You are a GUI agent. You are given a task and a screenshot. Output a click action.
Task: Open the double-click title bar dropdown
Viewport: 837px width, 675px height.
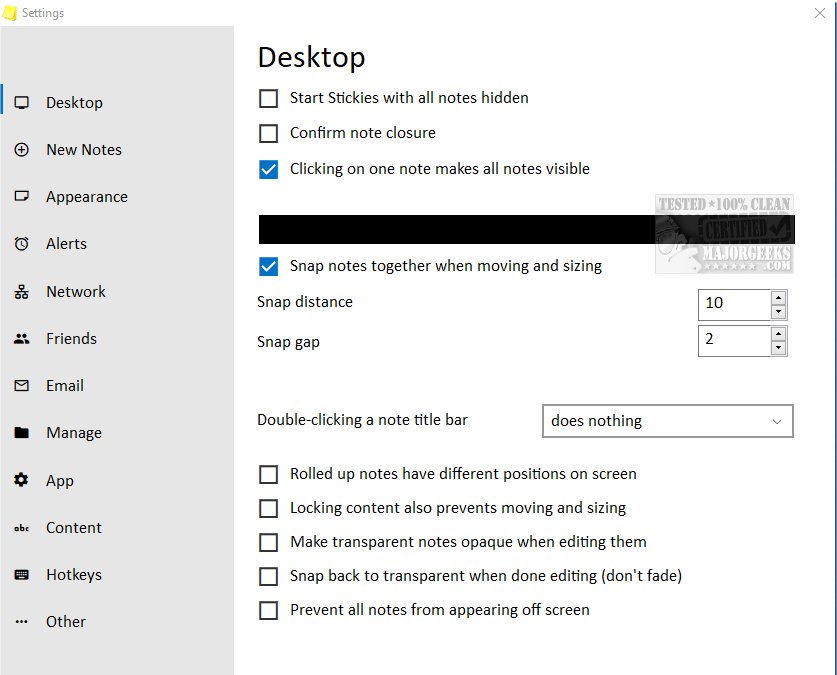pos(667,421)
